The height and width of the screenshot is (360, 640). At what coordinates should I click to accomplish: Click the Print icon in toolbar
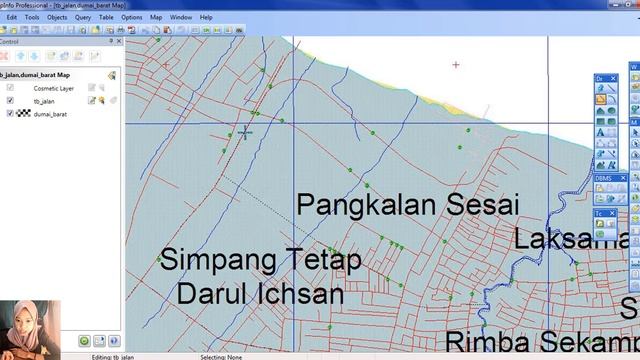tap(121, 30)
